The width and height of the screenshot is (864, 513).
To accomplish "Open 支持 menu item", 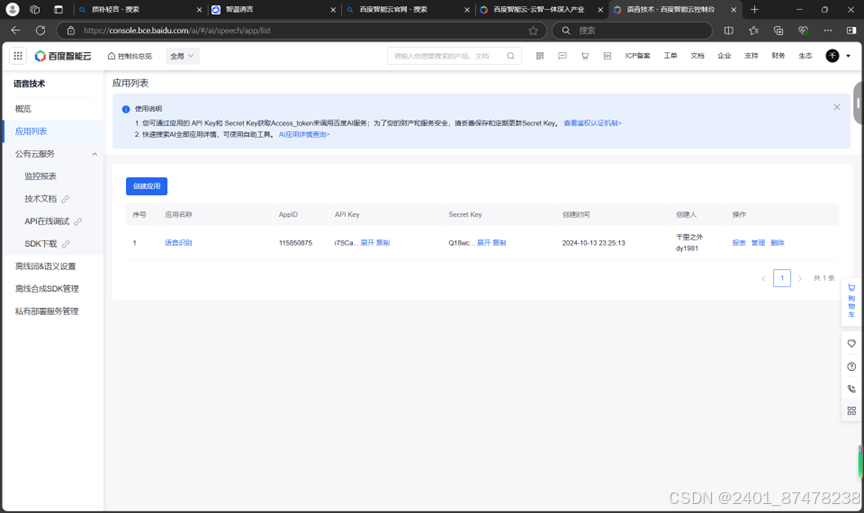I will pyautogui.click(x=751, y=56).
